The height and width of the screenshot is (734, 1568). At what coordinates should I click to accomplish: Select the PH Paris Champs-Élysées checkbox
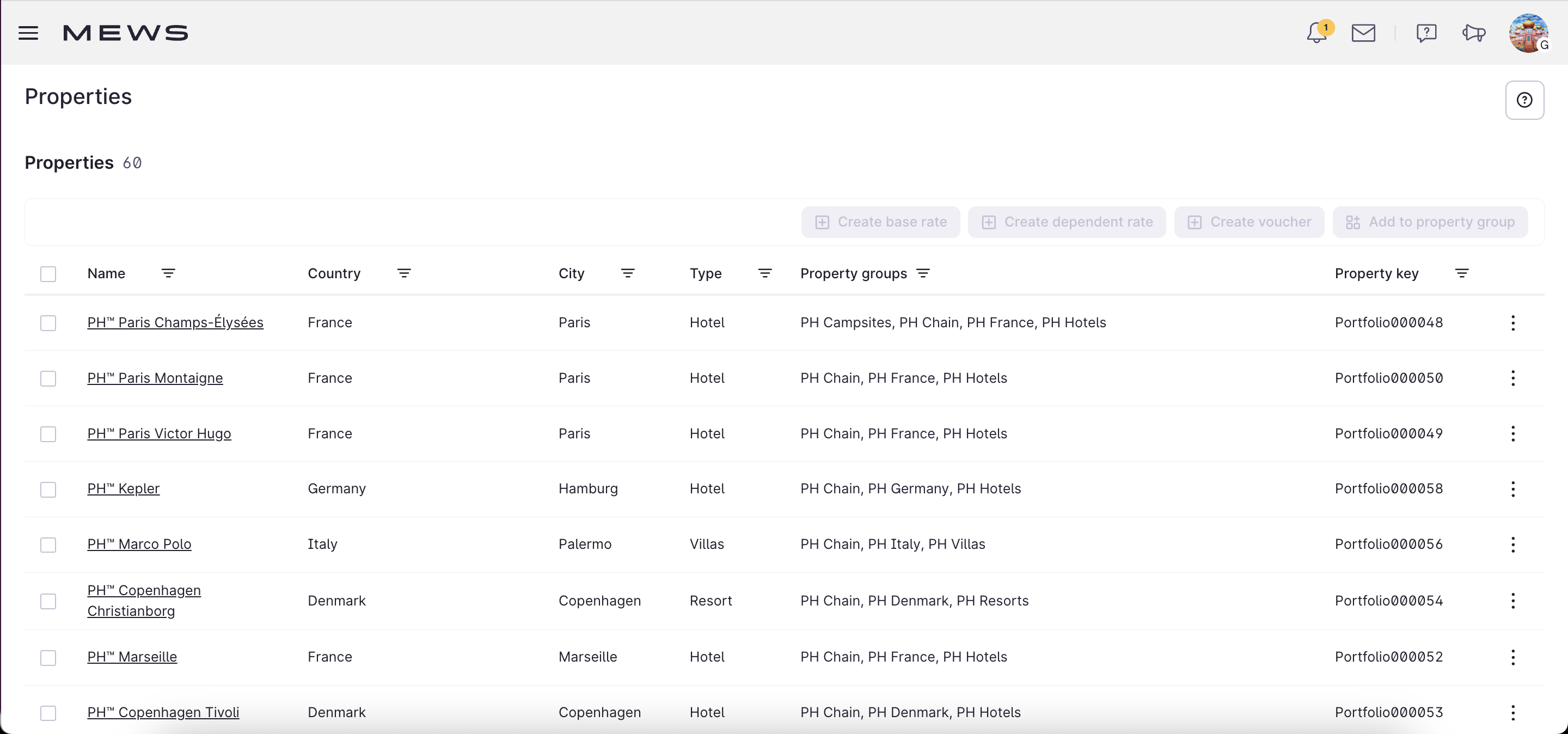coord(48,322)
